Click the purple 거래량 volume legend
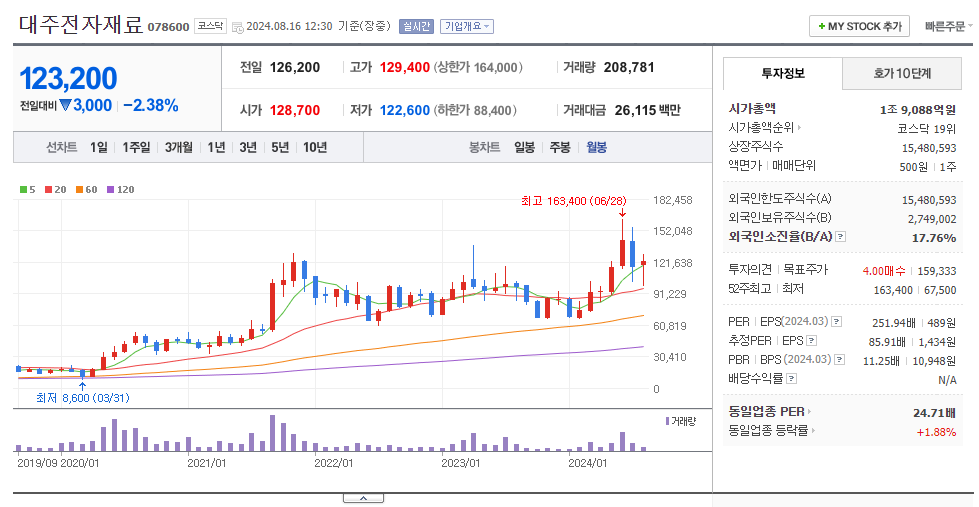Screen dimensions: 979x507 pos(681,421)
